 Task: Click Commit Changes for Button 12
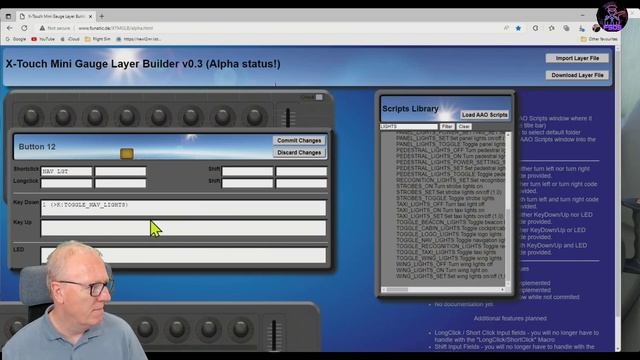coord(299,140)
